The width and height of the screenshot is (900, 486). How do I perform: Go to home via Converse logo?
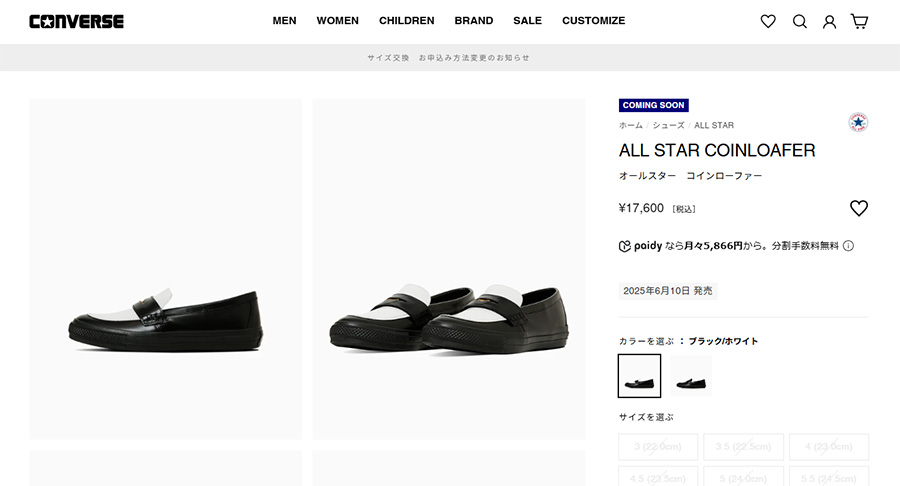point(76,22)
